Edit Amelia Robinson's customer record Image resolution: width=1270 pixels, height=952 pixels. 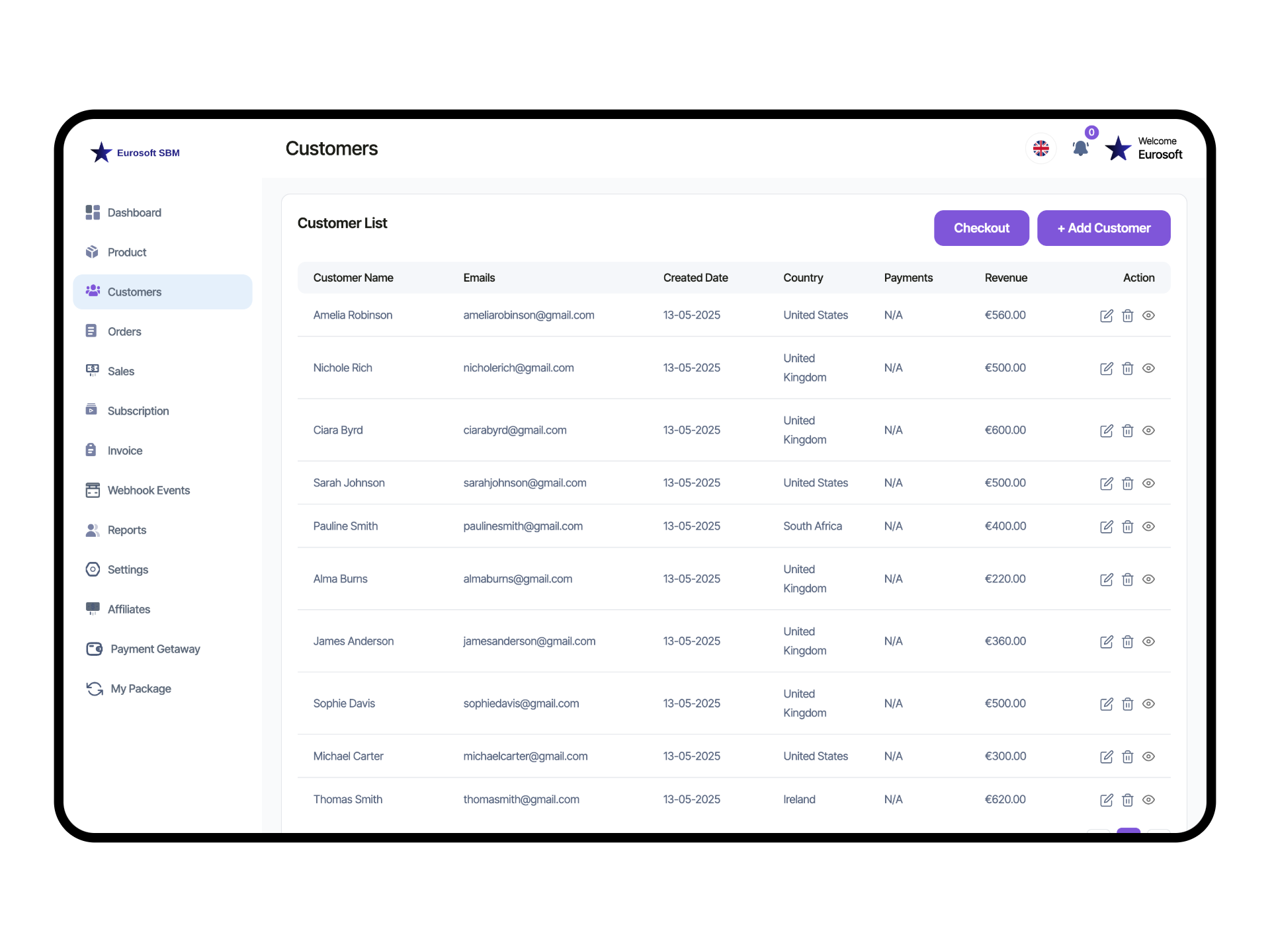[x=1106, y=316]
